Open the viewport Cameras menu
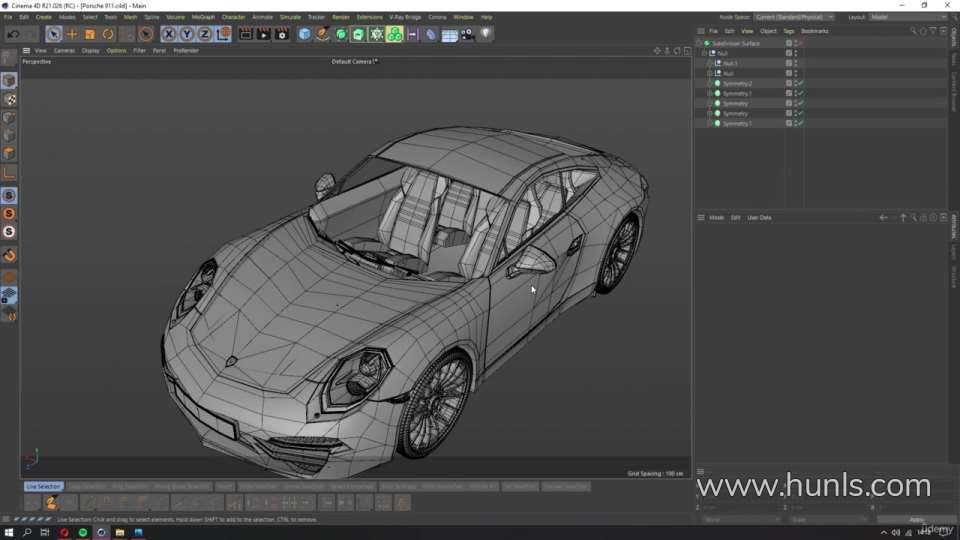This screenshot has height=540, width=960. click(64, 50)
